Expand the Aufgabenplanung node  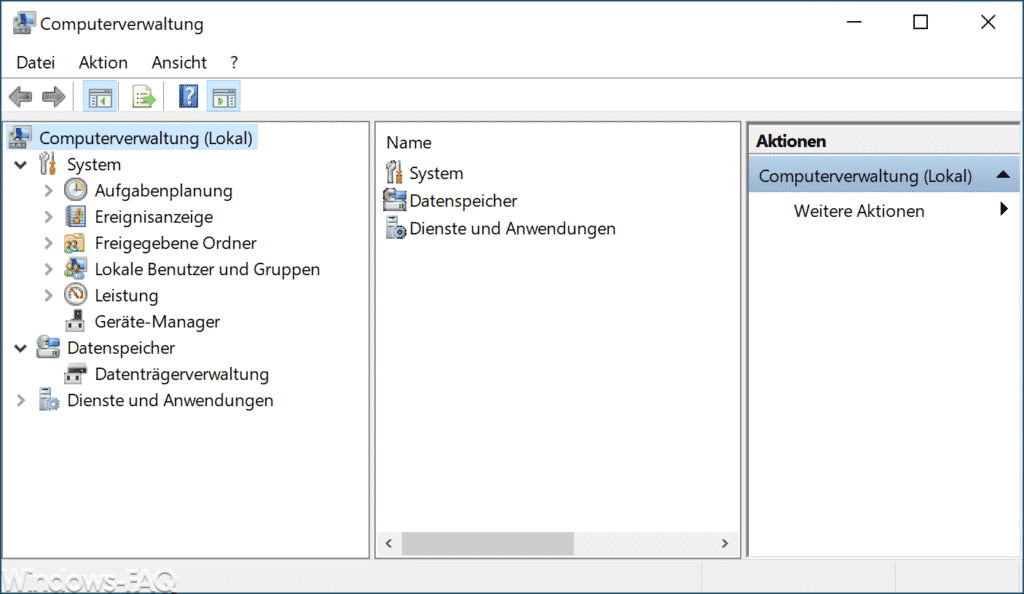point(48,191)
